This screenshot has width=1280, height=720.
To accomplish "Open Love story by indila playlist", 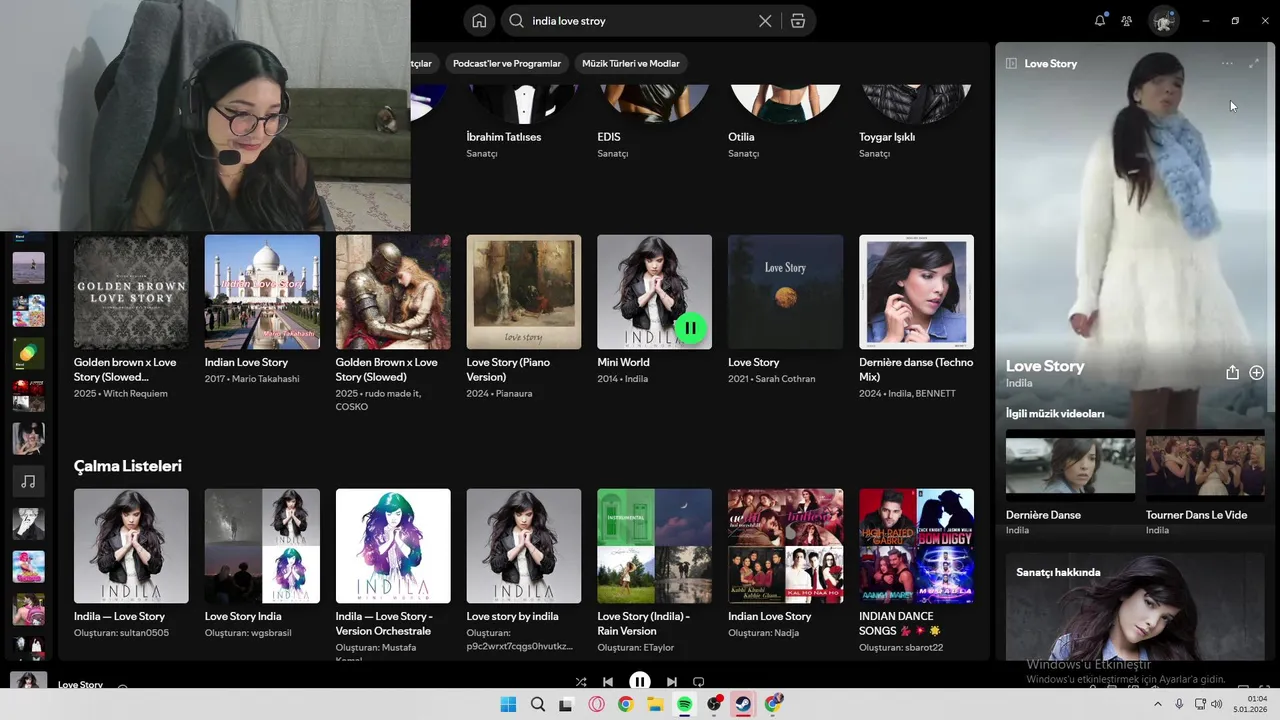I will click(524, 546).
